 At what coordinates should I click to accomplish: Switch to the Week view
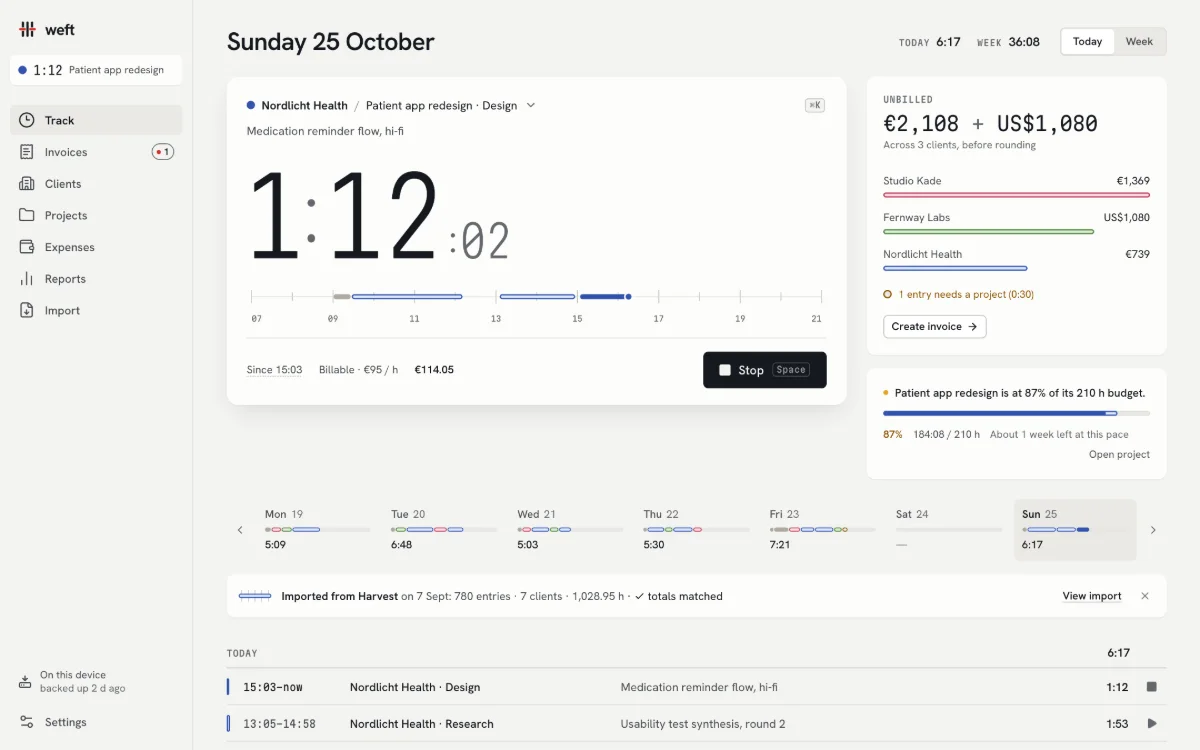(x=1139, y=41)
